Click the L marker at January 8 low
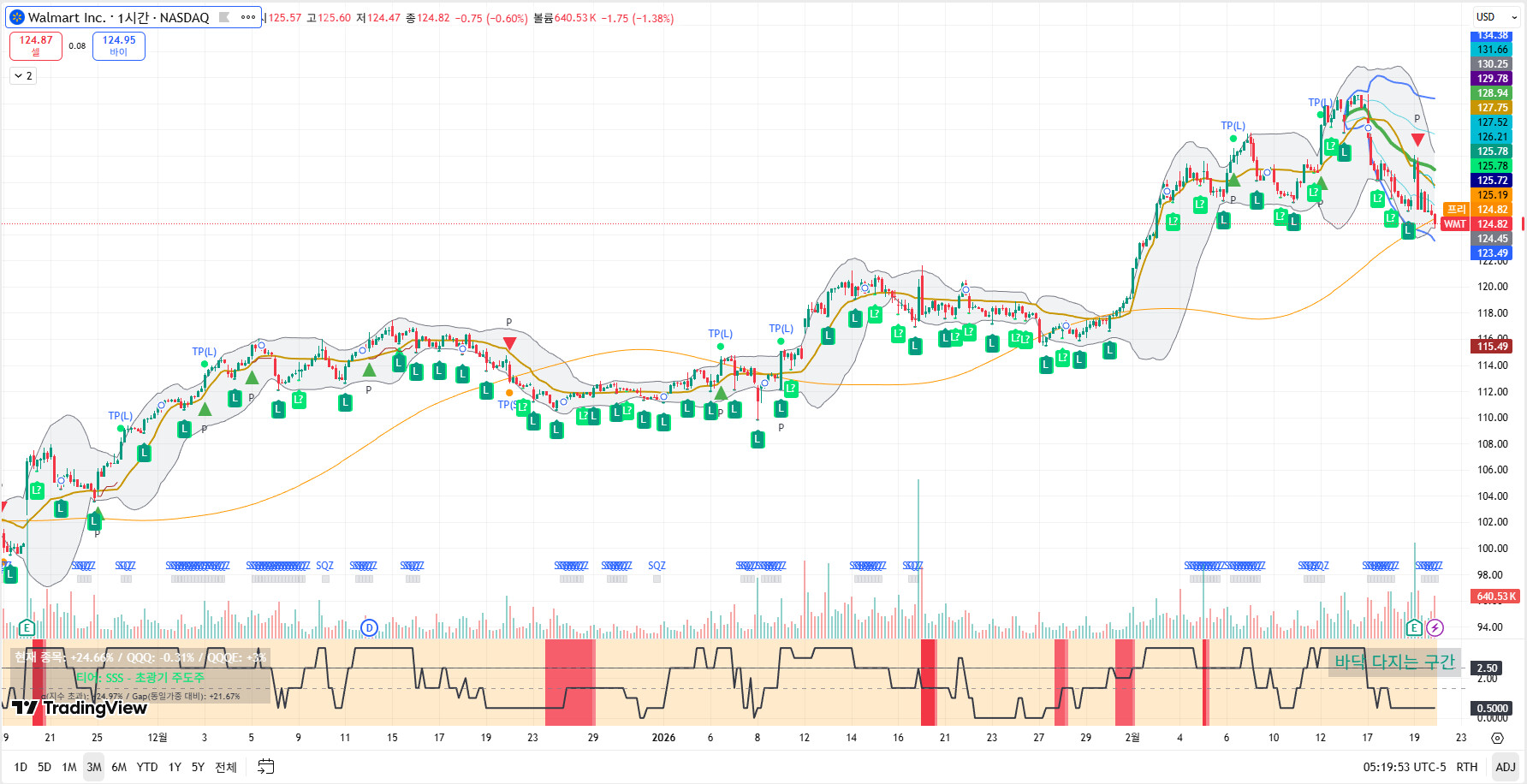 point(758,440)
